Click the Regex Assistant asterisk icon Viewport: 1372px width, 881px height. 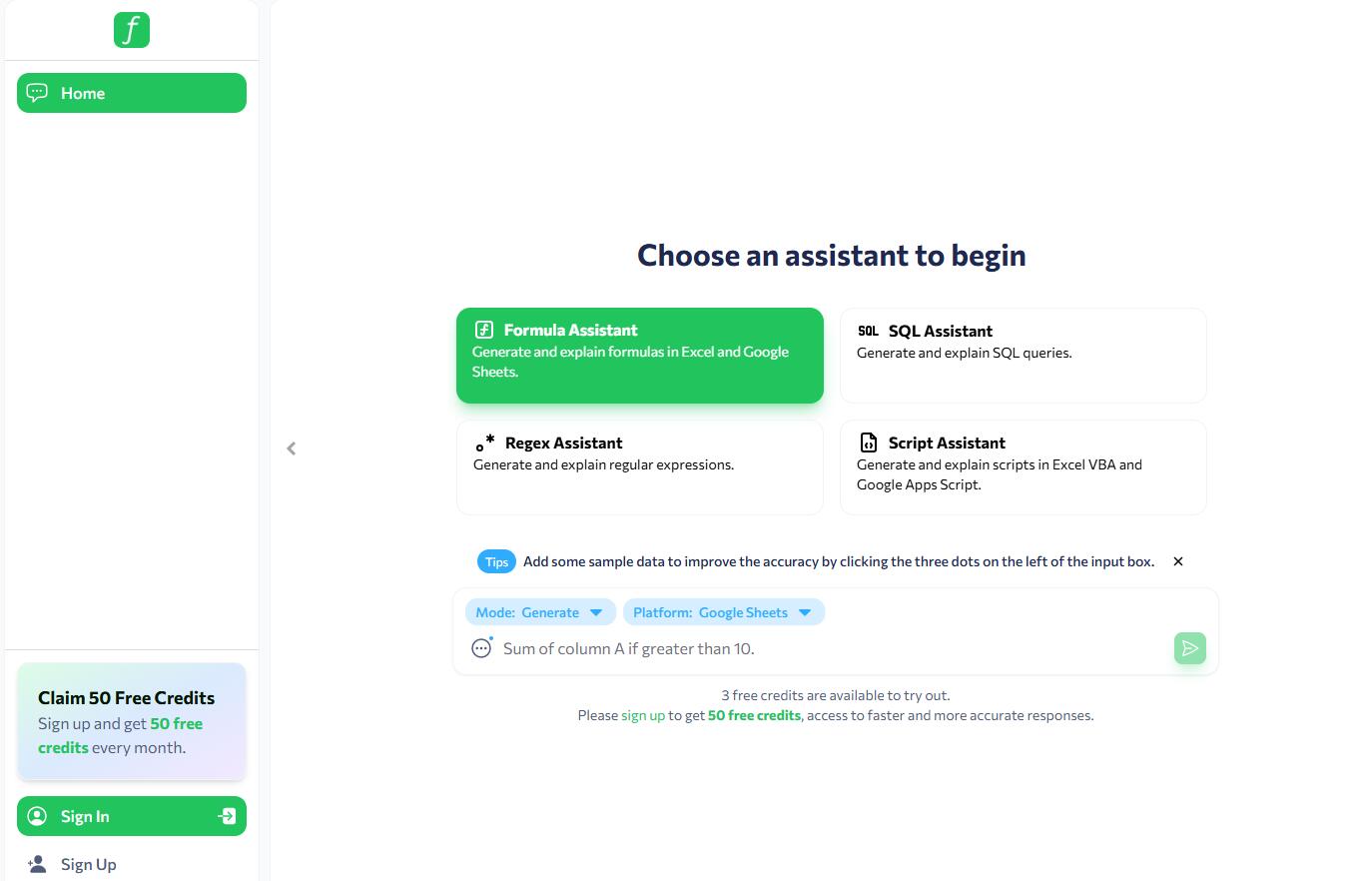click(485, 442)
